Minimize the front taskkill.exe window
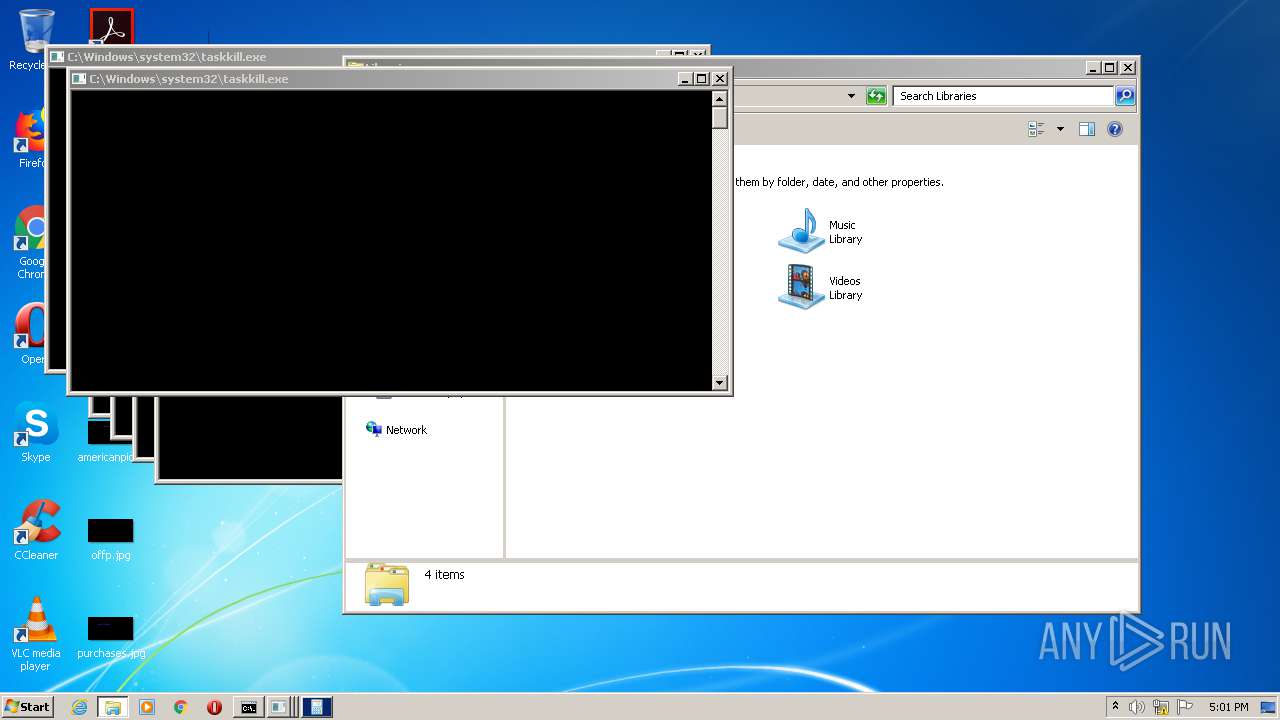The width and height of the screenshot is (1280, 720). pos(685,78)
